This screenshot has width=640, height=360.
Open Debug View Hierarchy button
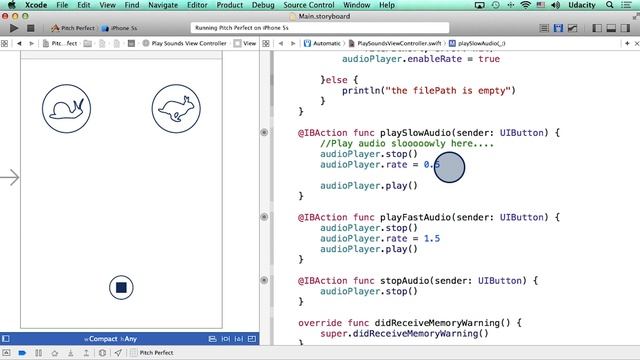(x=102, y=353)
